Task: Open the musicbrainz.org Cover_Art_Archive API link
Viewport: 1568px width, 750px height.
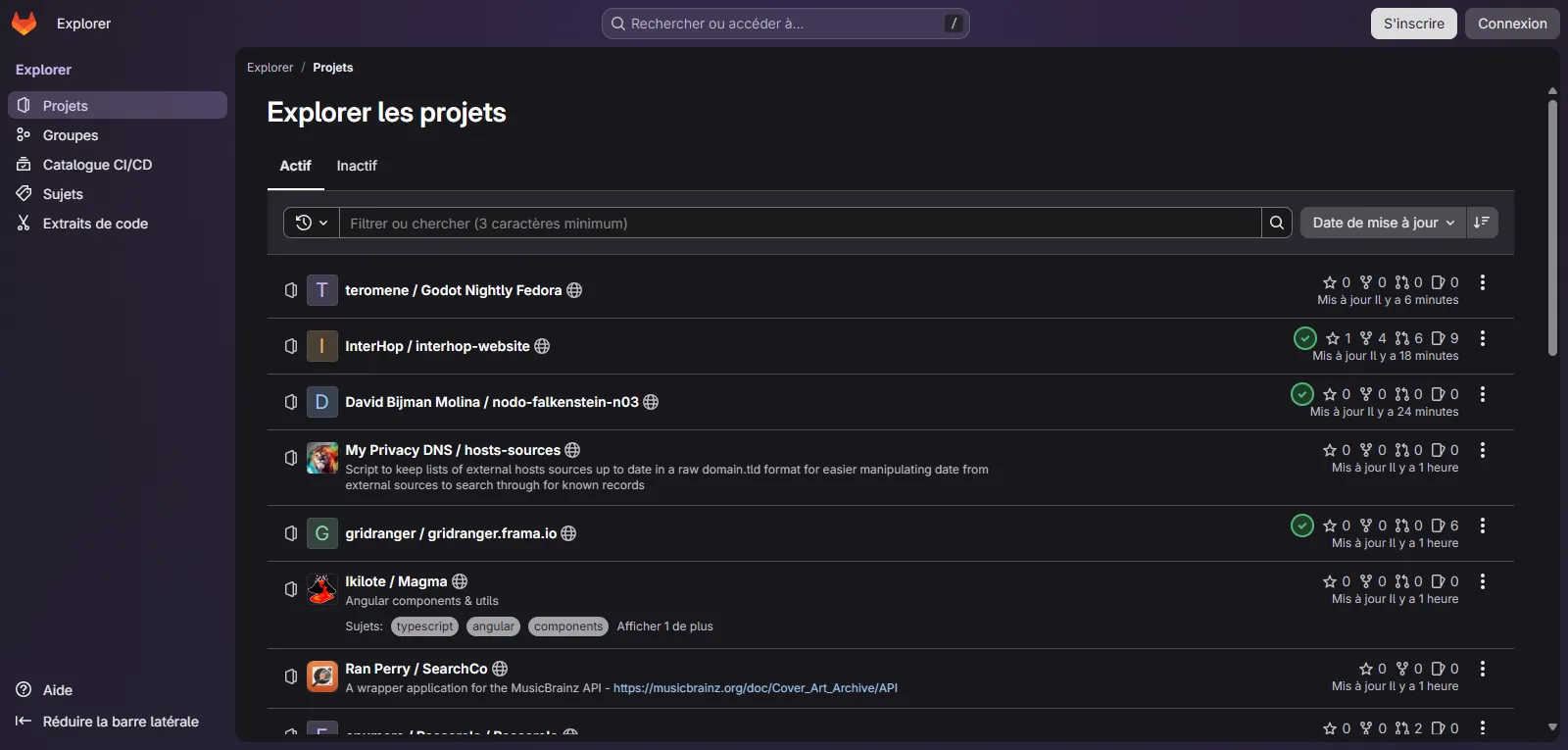Action: click(x=756, y=688)
